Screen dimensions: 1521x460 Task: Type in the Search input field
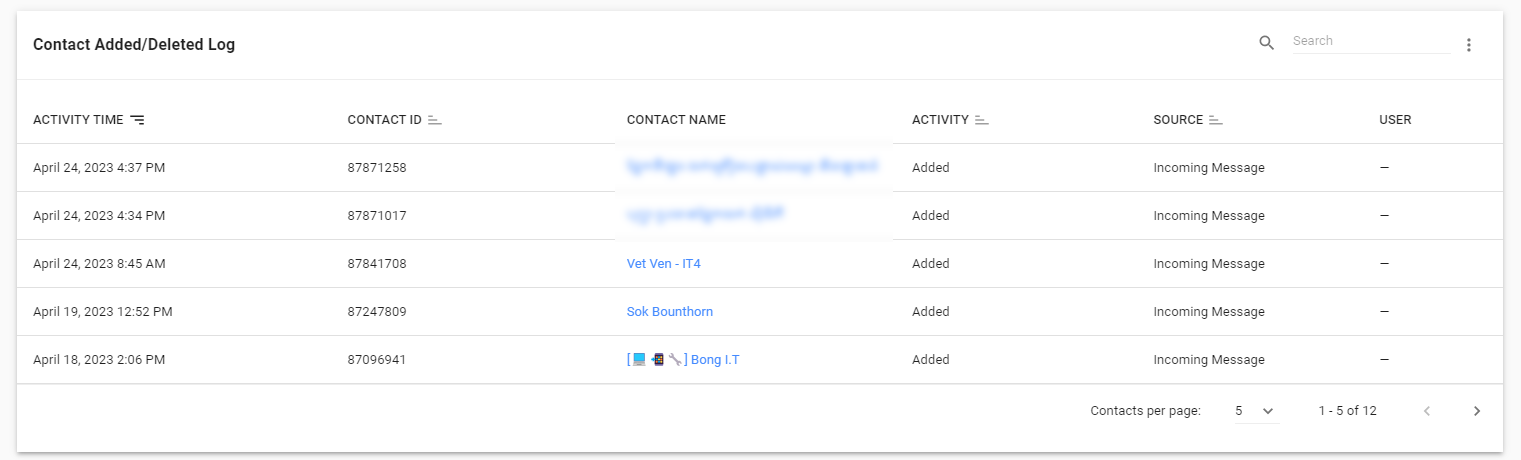coord(1370,42)
